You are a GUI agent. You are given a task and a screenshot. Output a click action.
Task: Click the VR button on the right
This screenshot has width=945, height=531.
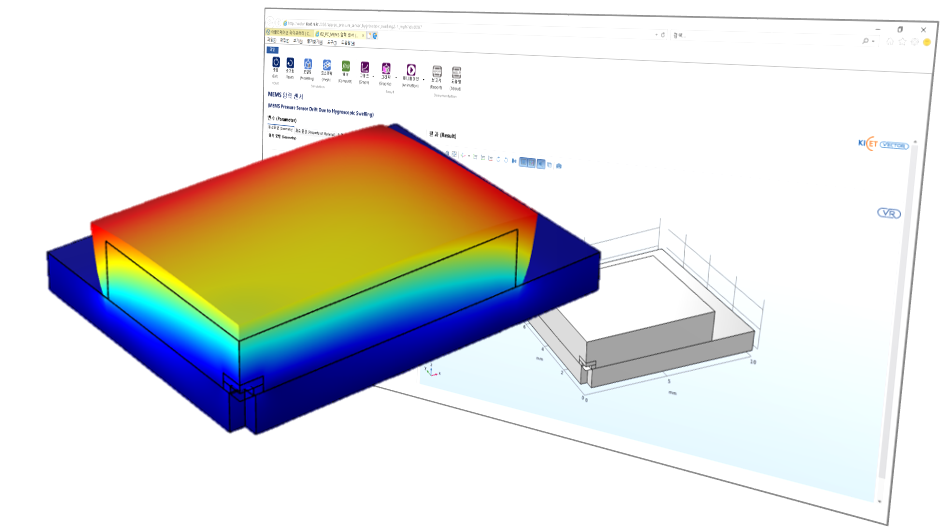pyautogui.click(x=888, y=213)
